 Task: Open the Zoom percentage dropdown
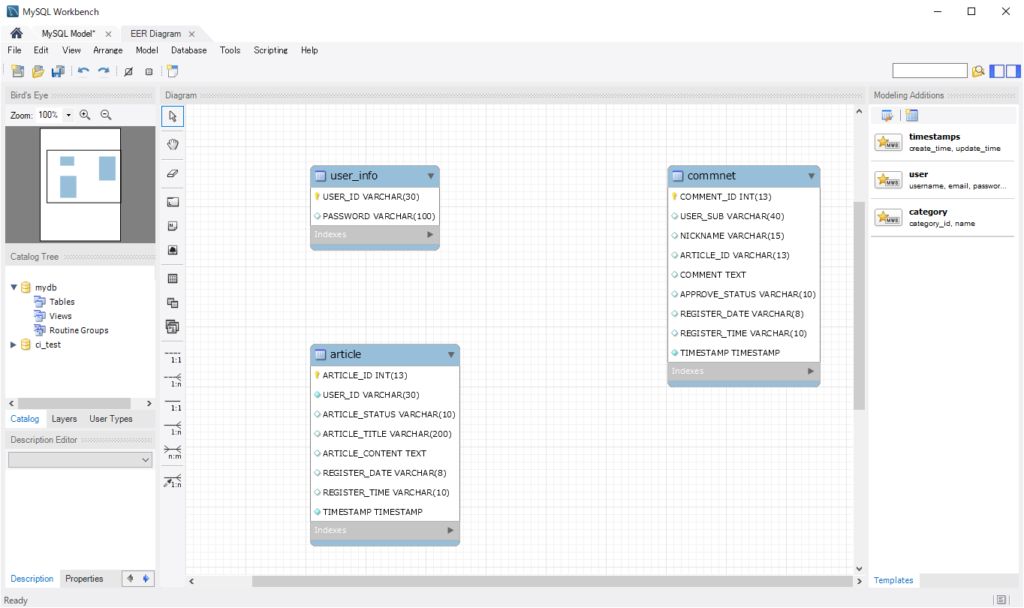pos(68,115)
